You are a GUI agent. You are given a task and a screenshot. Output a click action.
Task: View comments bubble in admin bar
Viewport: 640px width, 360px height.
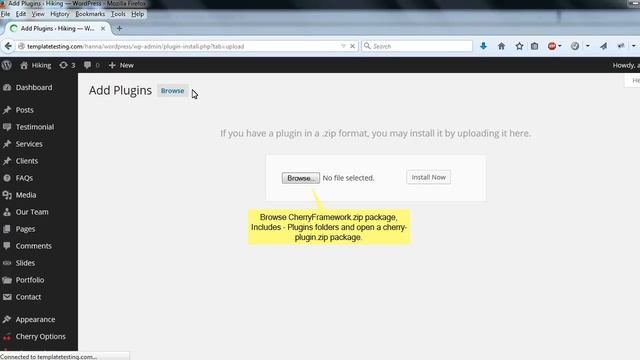click(x=91, y=65)
